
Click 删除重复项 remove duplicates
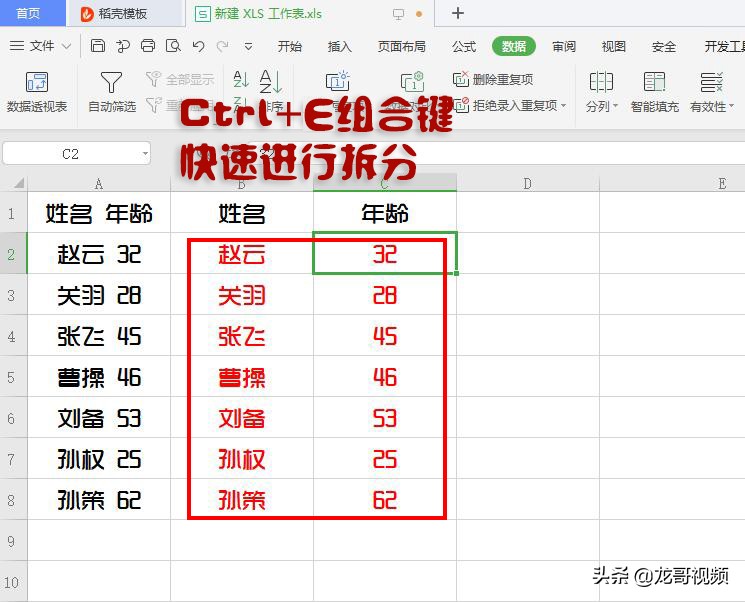[x=493, y=79]
